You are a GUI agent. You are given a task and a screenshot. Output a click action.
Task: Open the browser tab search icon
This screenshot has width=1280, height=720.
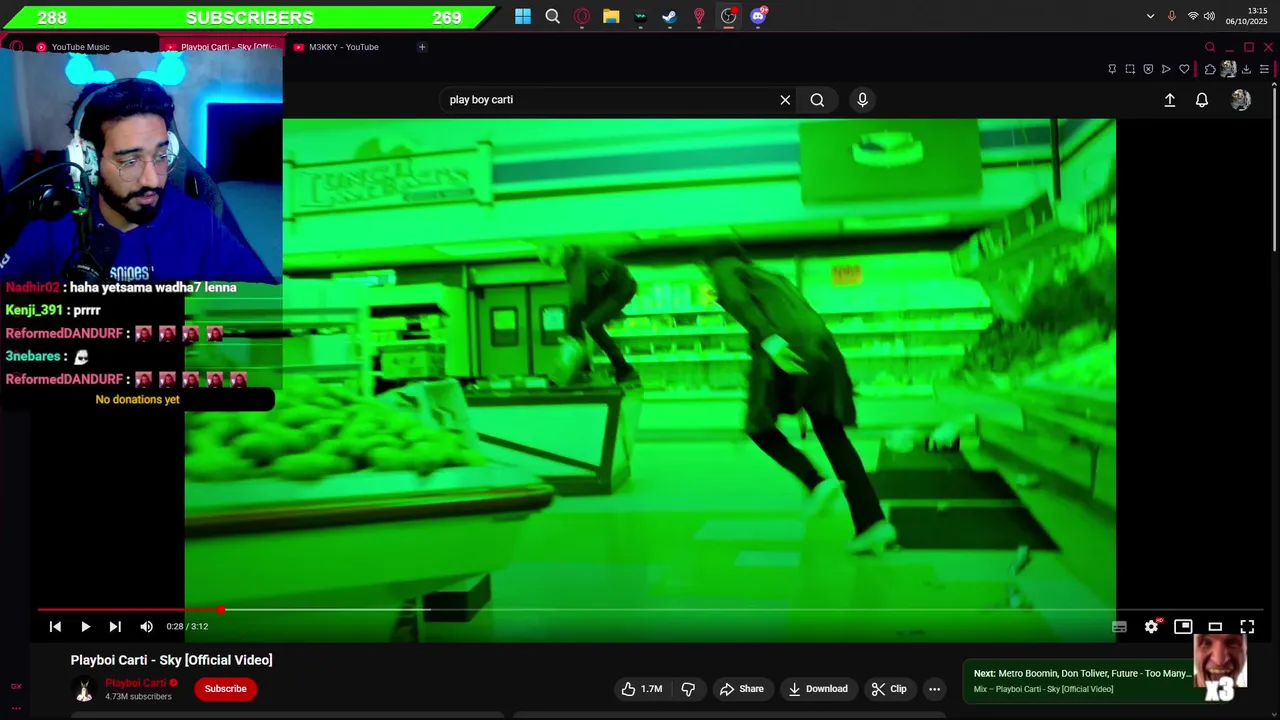point(1210,47)
